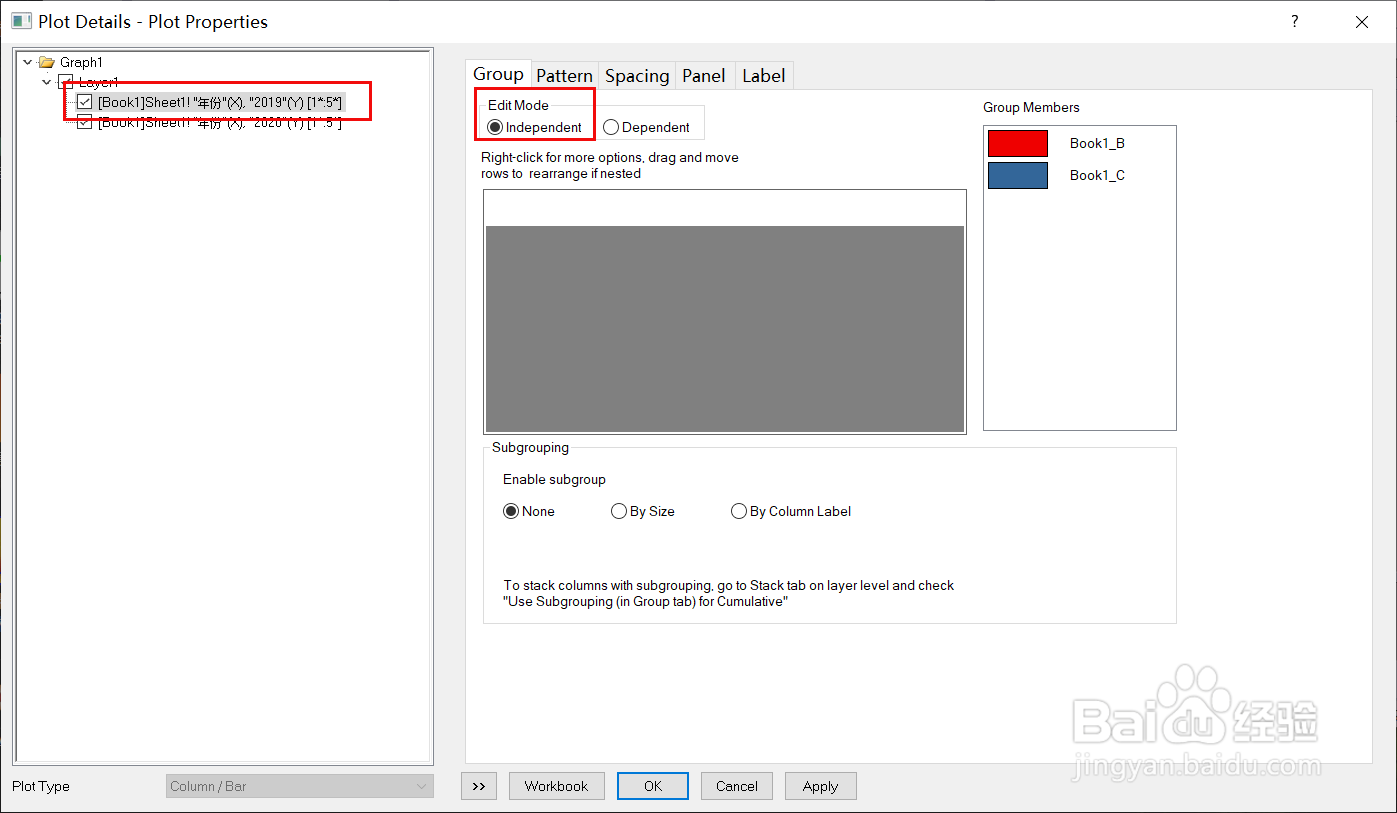Switch to the Pattern tab

(x=564, y=76)
